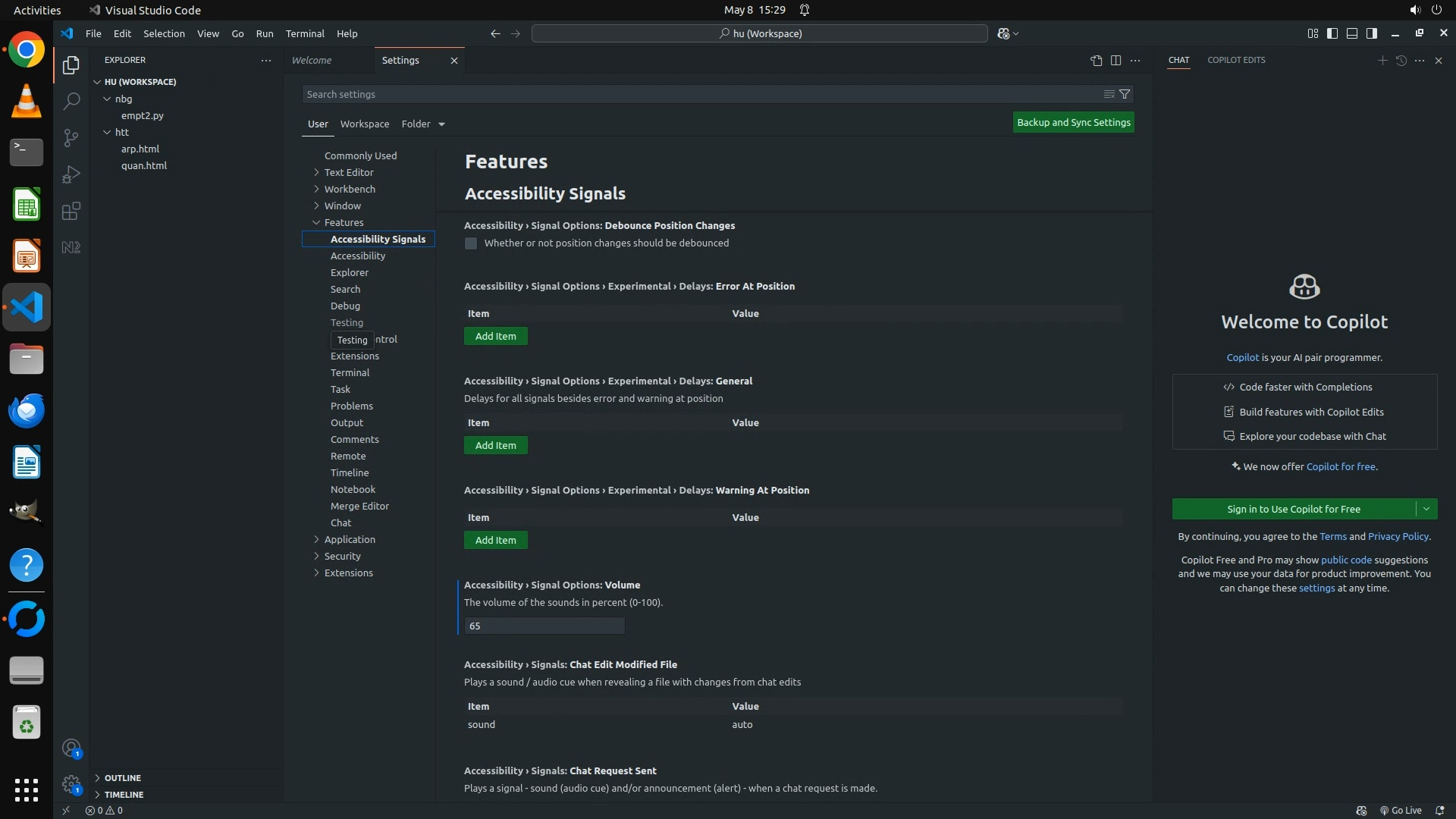Screen dimensions: 1456x819
Task: Start new chat with plus icon
Action: point(1382,61)
